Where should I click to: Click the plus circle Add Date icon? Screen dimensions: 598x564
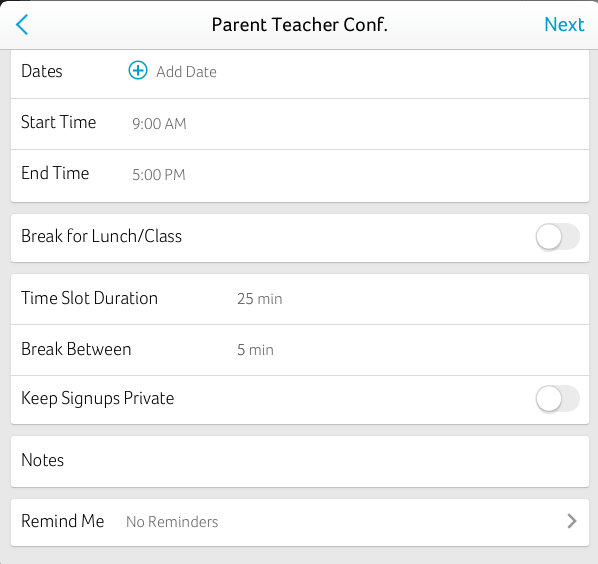(138, 71)
